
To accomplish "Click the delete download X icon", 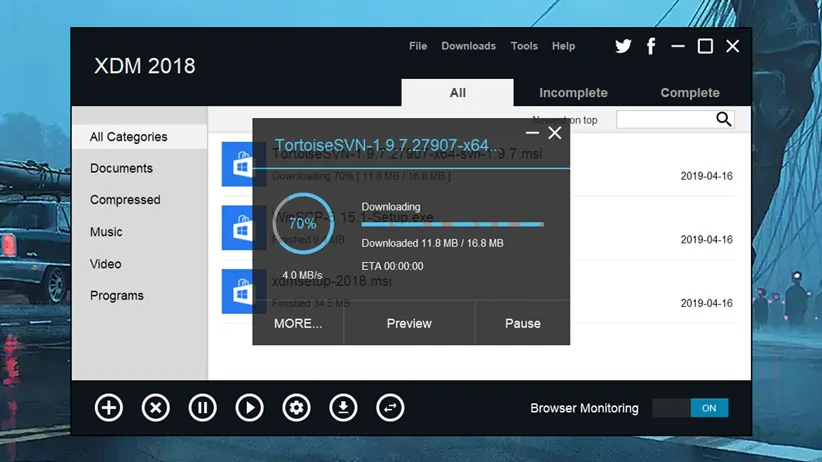I will pyautogui.click(x=156, y=408).
